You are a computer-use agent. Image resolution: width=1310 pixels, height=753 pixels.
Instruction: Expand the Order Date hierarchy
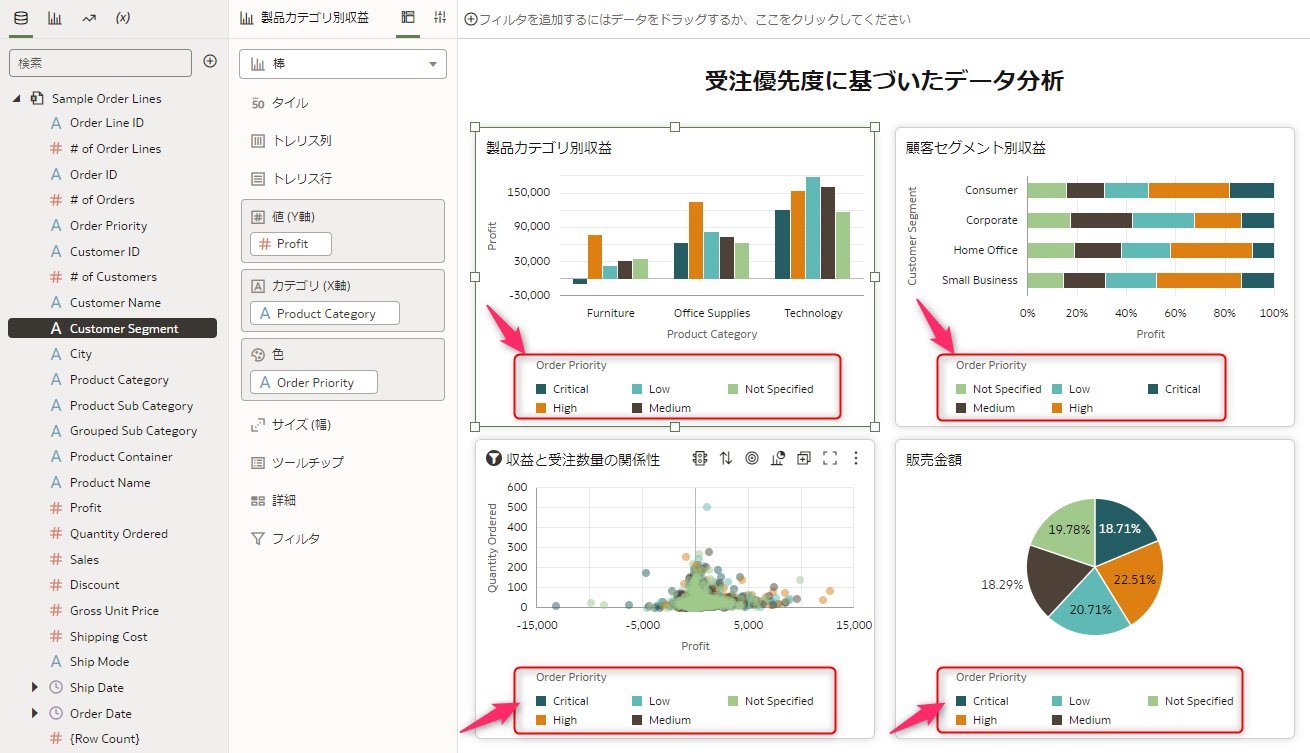coord(35,713)
